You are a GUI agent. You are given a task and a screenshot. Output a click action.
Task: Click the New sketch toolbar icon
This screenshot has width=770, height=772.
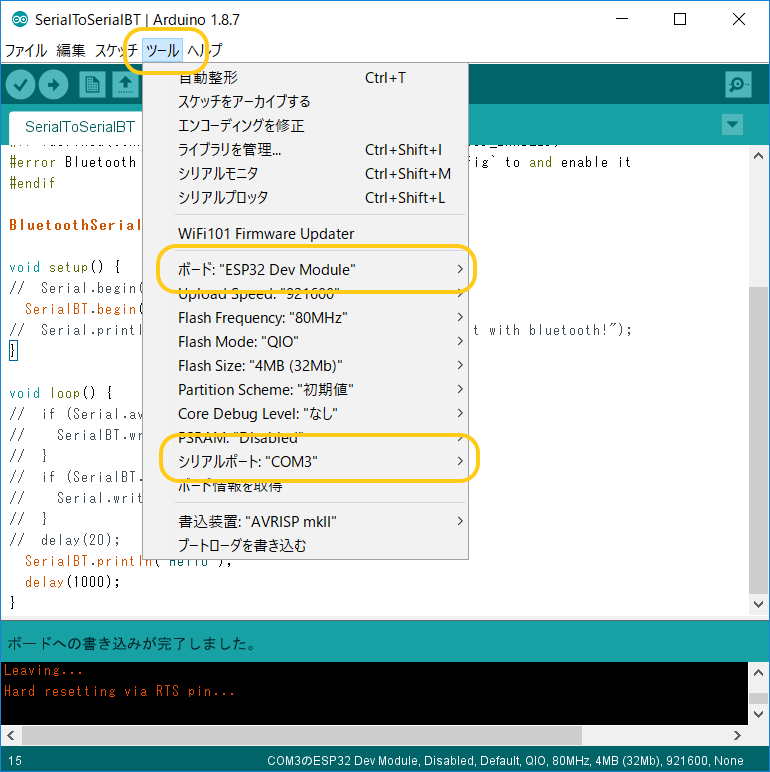[x=92, y=85]
